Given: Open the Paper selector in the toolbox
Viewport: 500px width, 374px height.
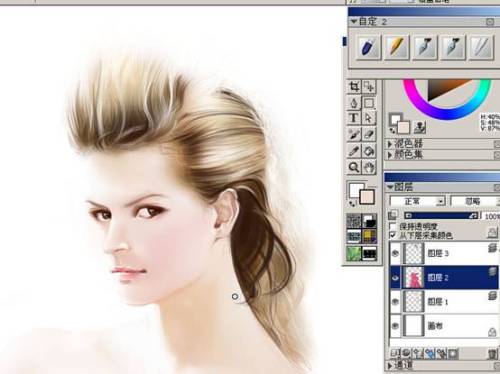Looking at the screenshot, I should tap(354, 221).
